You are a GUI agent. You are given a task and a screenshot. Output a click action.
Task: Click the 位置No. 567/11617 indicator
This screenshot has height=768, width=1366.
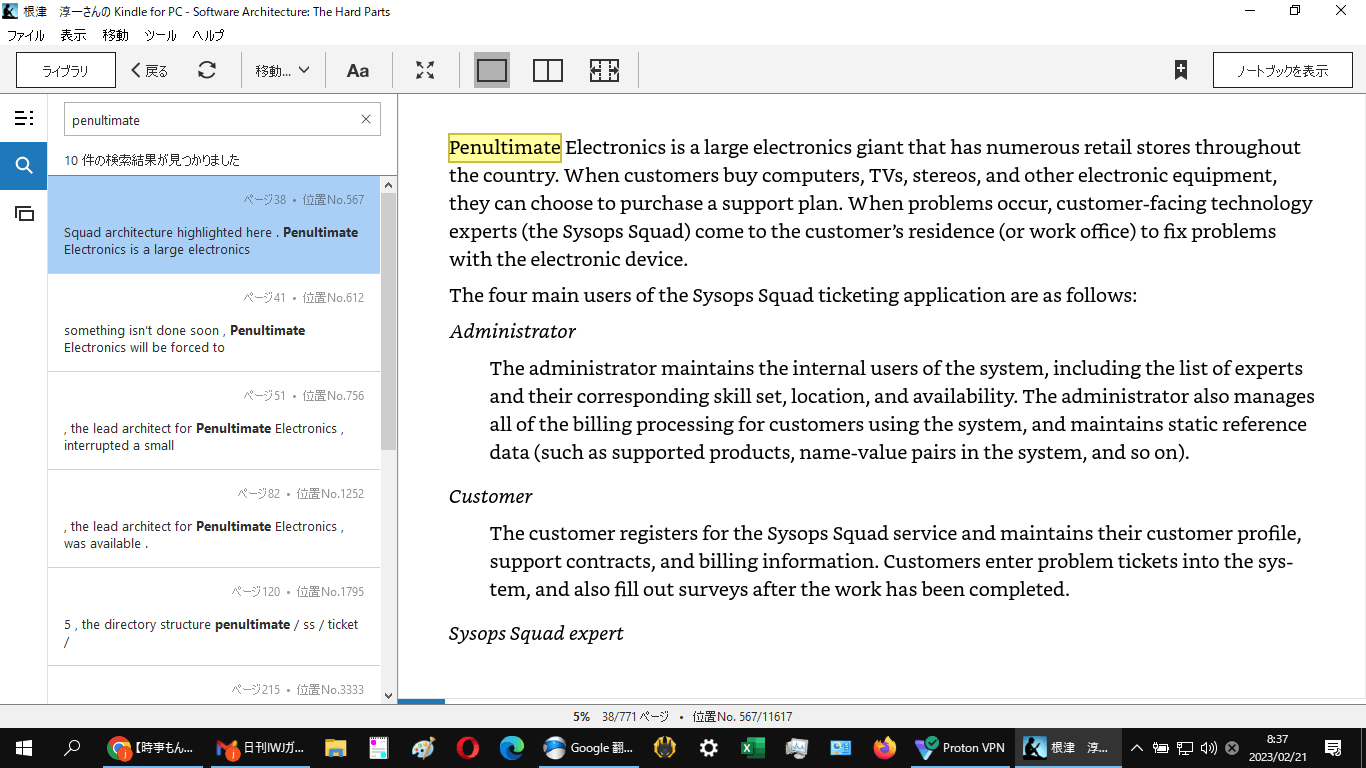point(742,717)
